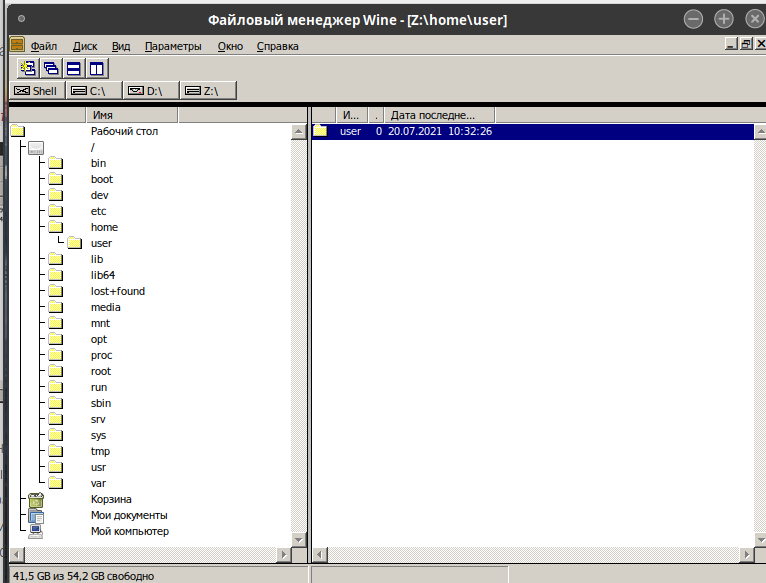Switch to the C:\ drive

point(94,91)
